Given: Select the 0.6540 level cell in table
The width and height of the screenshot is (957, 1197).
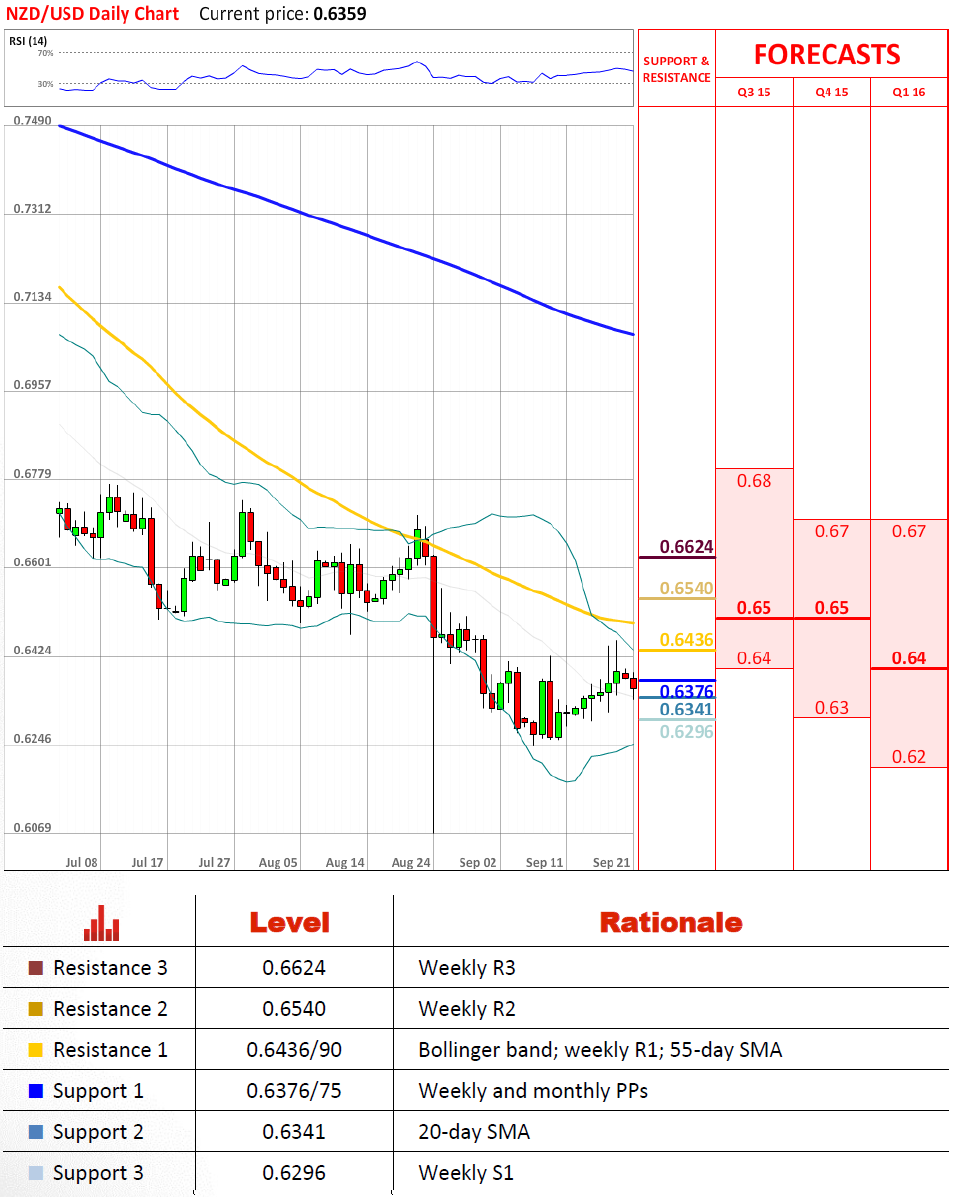Looking at the screenshot, I should (x=294, y=1009).
